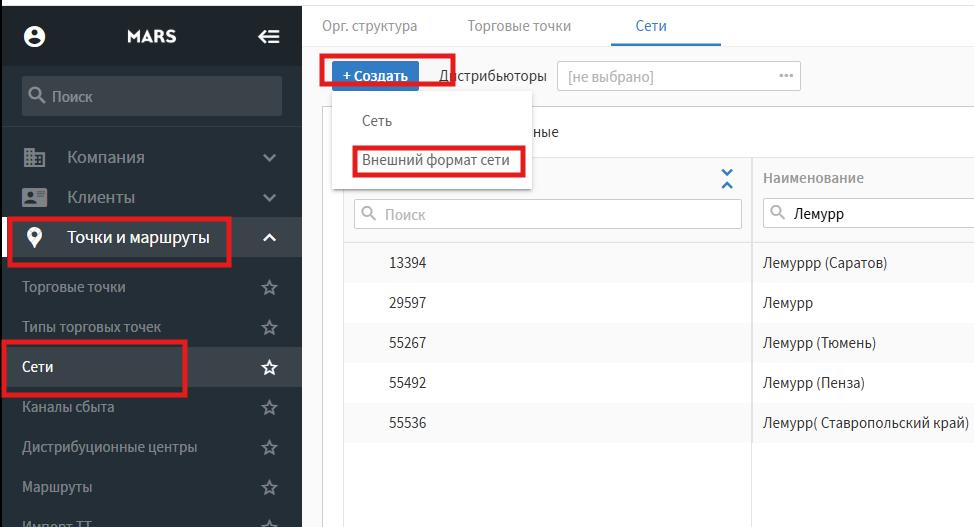The width and height of the screenshot is (974, 527).
Task: Open row Лемурр (Саратов)
Action: click(824, 263)
